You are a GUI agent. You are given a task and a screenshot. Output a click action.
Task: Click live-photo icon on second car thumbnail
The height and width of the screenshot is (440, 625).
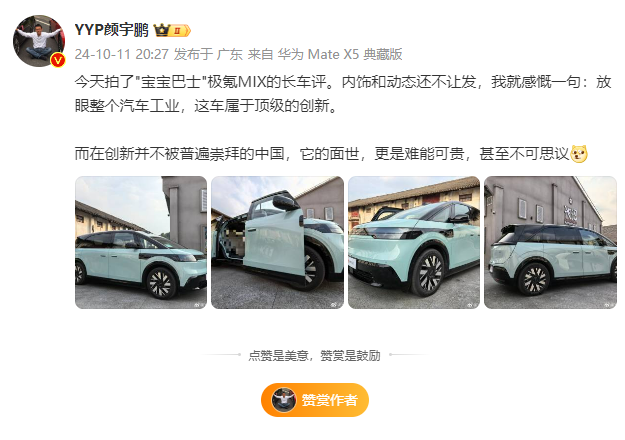334,304
